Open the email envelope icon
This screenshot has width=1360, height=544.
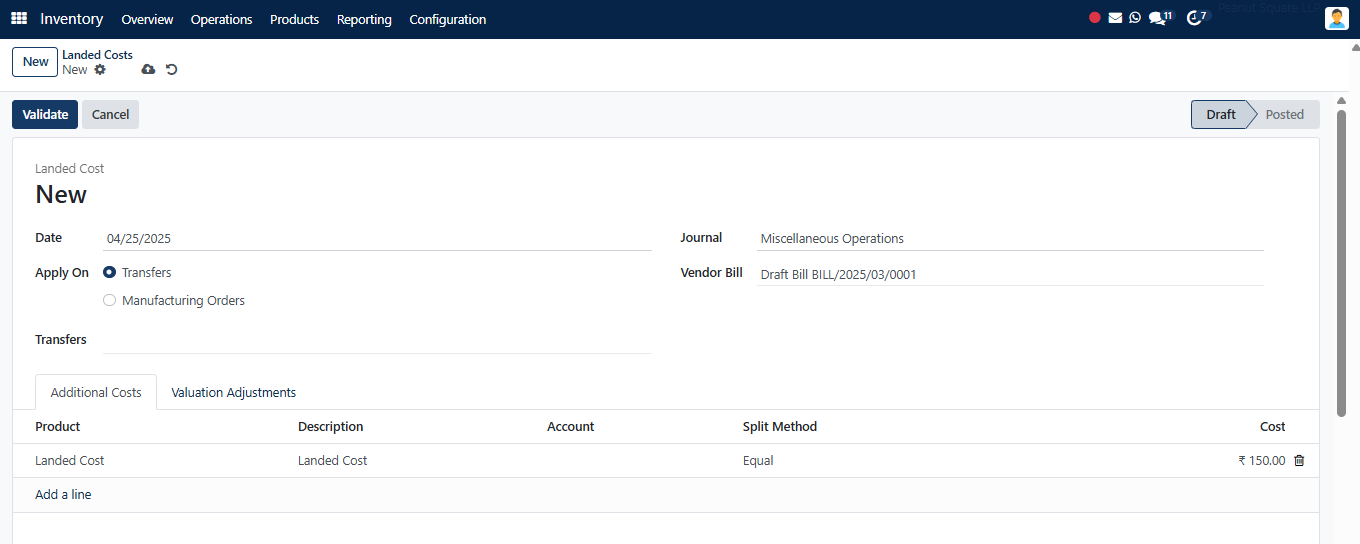click(x=1115, y=18)
